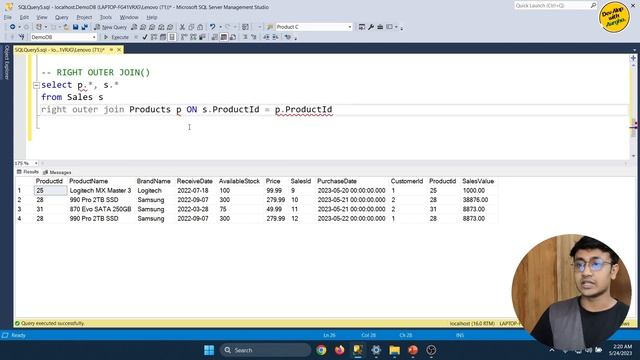Click the Open File folder icon
Viewport: 640px width, 360px height.
tap(66, 27)
